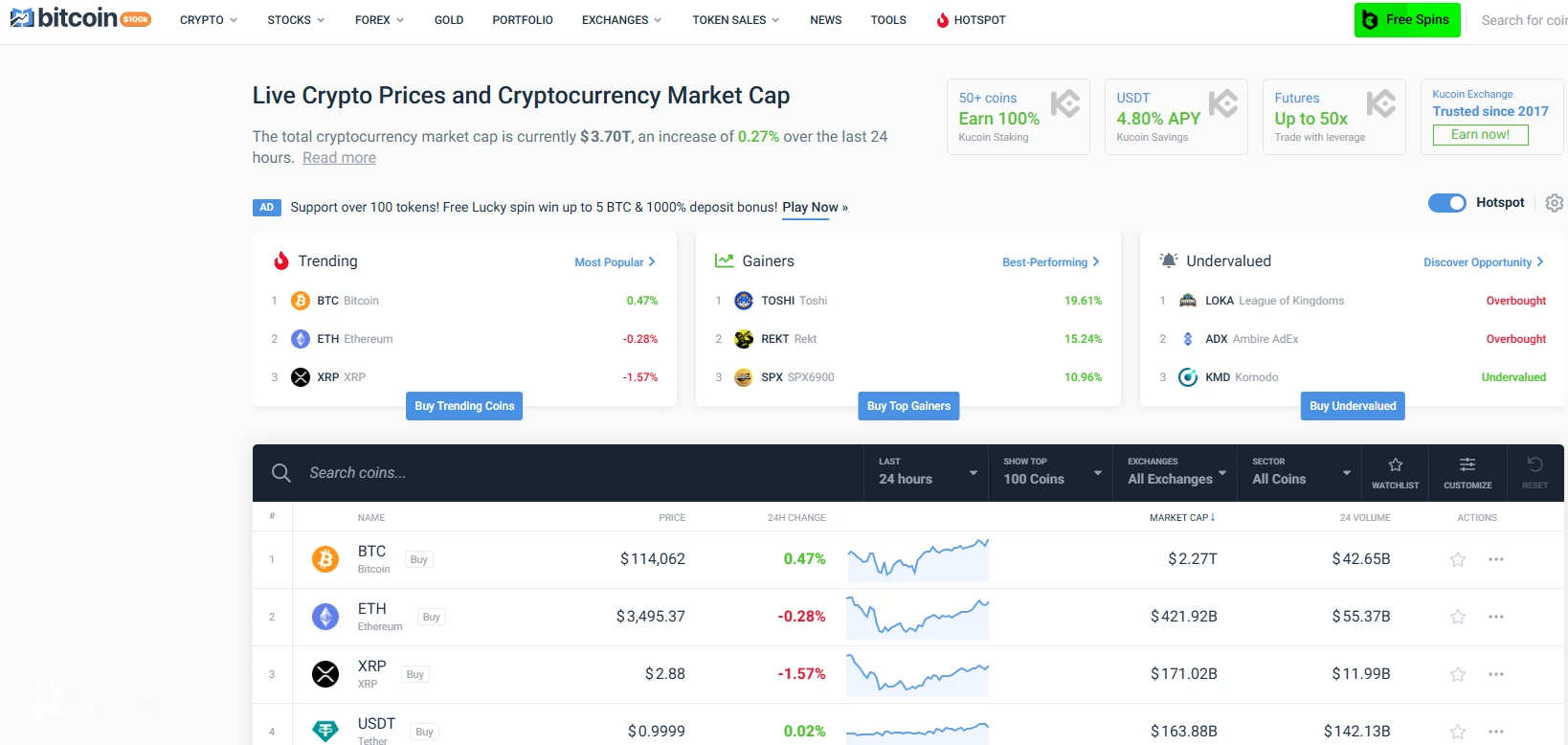Go to the News menu item

825,20
